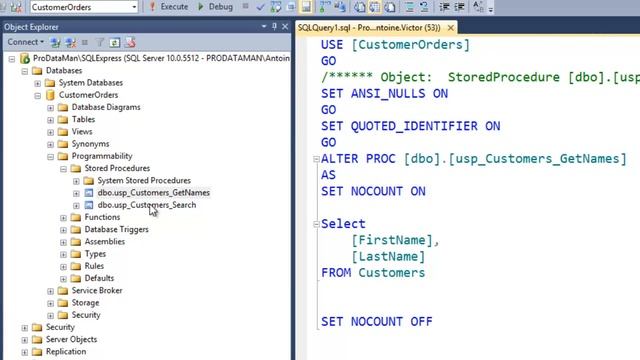This screenshot has width=640, height=360.
Task: Click the Cancel Executing Query stop icon
Action: click(245, 7)
